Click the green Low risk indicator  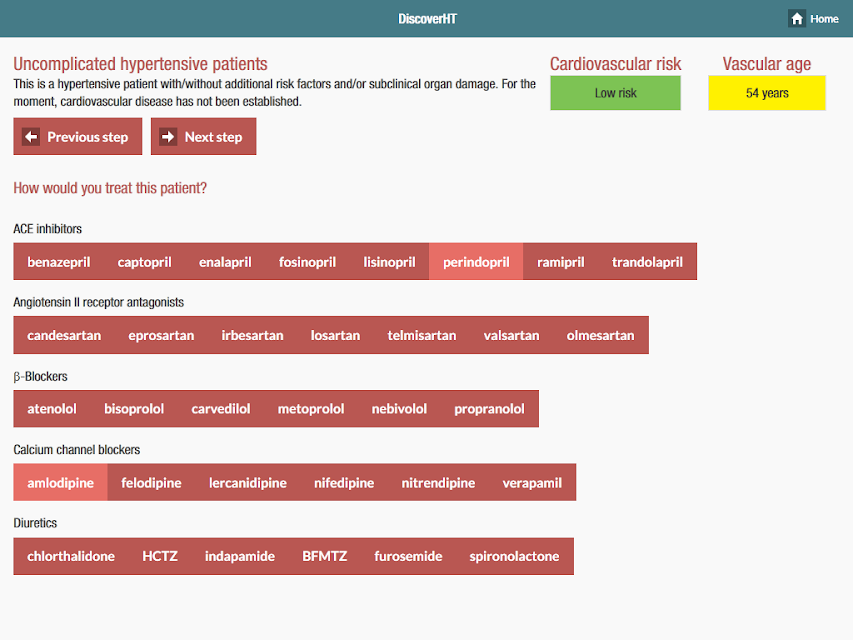[x=615, y=93]
